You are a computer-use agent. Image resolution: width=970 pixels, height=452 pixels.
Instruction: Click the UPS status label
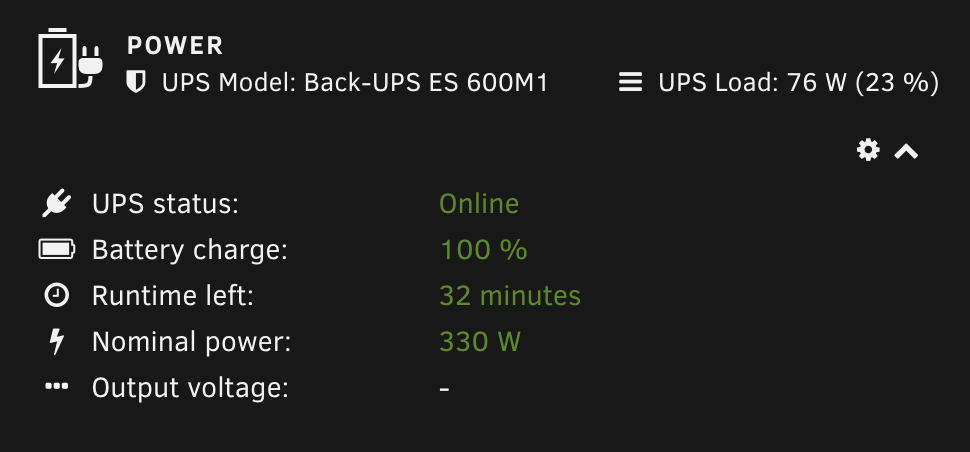165,204
